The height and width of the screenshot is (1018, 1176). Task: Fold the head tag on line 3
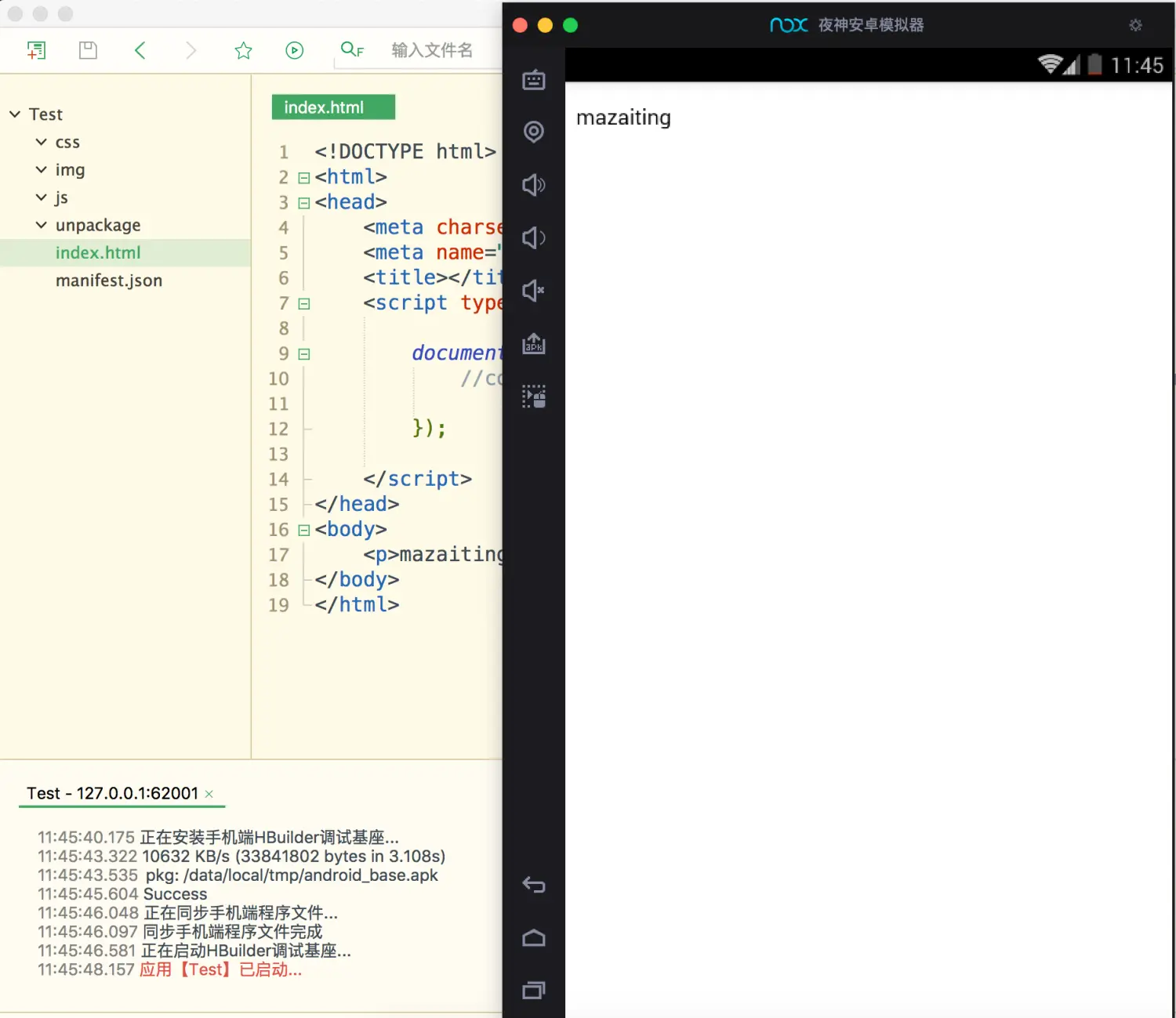304,203
